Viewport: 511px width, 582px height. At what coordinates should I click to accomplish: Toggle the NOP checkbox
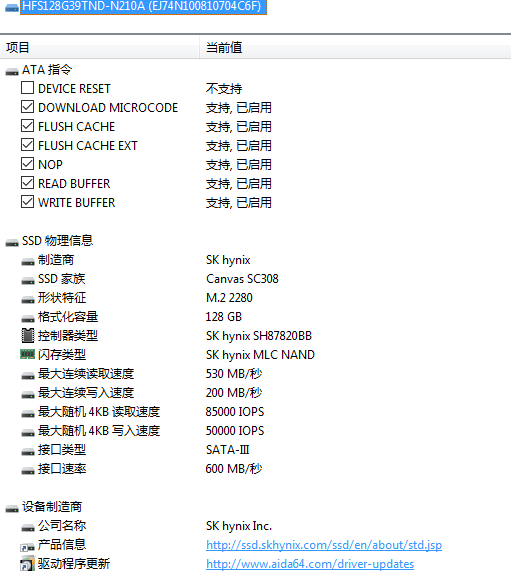pyautogui.click(x=27, y=164)
